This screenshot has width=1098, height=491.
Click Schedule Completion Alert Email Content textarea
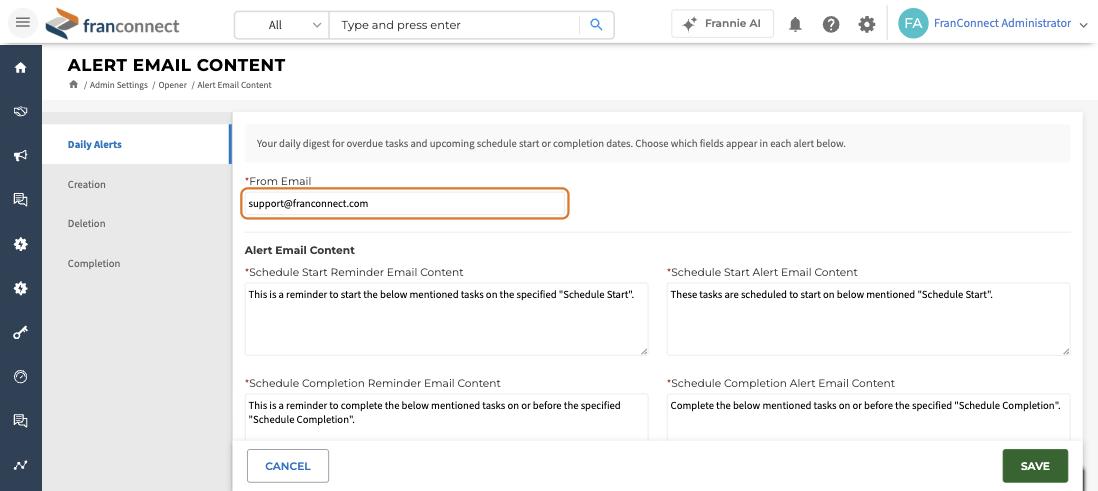click(868, 417)
